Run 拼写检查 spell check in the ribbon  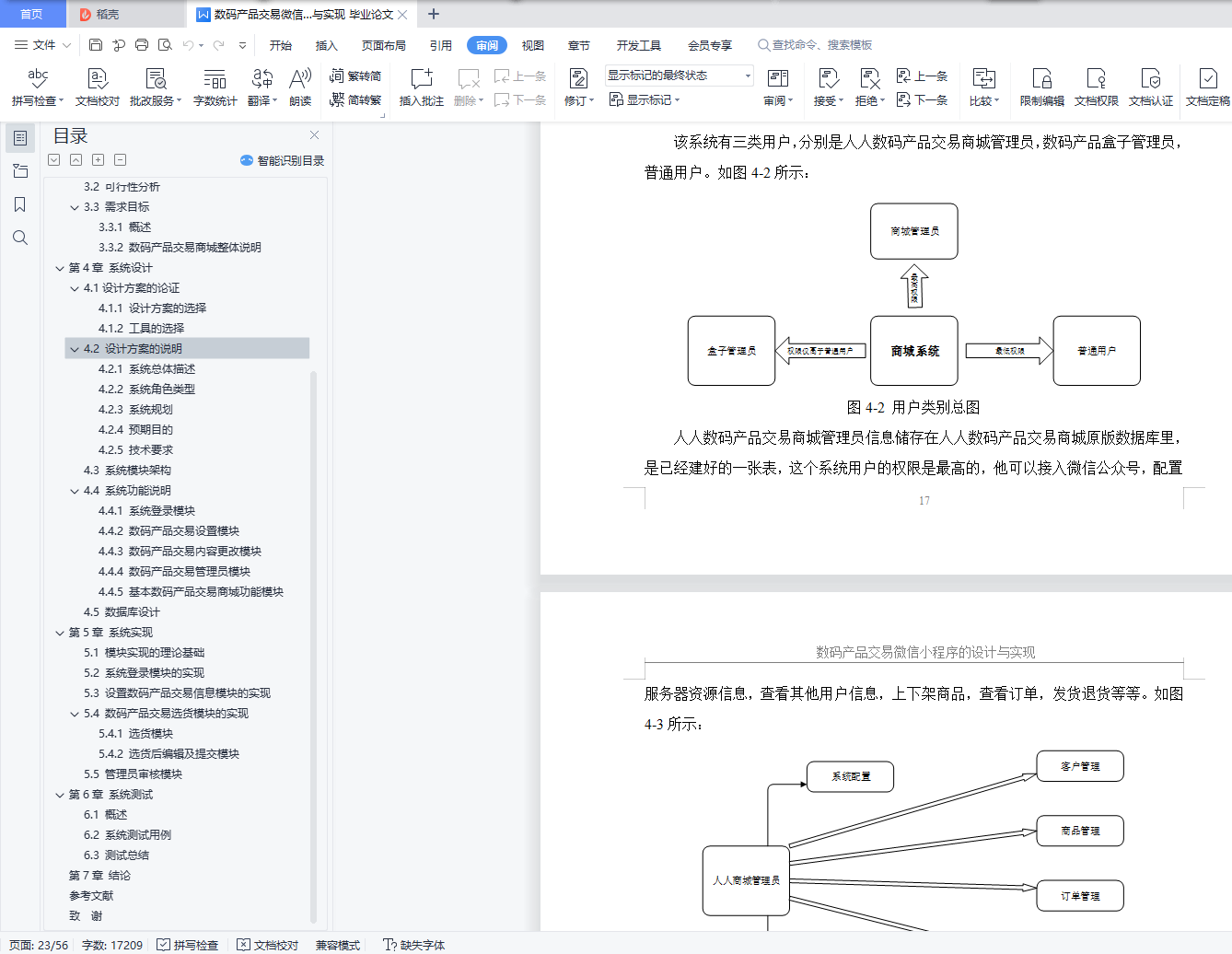tap(38, 87)
